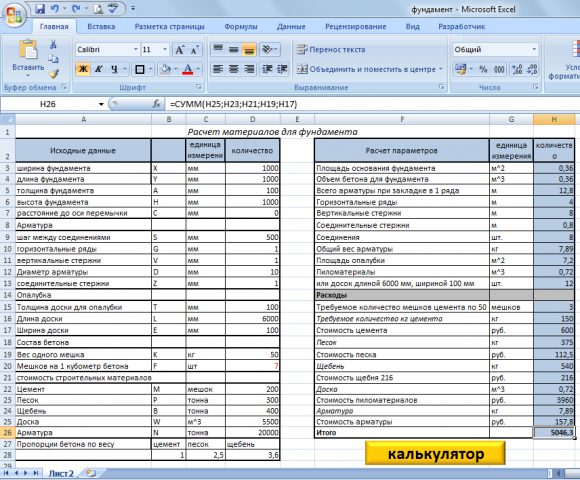Click Объединить и поместить в центре
Image resolution: width=580 pixels, height=480 pixels.
(x=370, y=69)
